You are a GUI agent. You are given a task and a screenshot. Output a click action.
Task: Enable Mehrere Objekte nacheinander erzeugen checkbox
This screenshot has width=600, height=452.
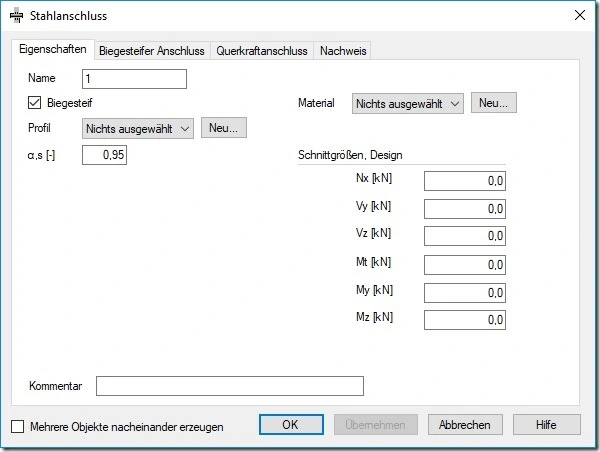(18, 426)
